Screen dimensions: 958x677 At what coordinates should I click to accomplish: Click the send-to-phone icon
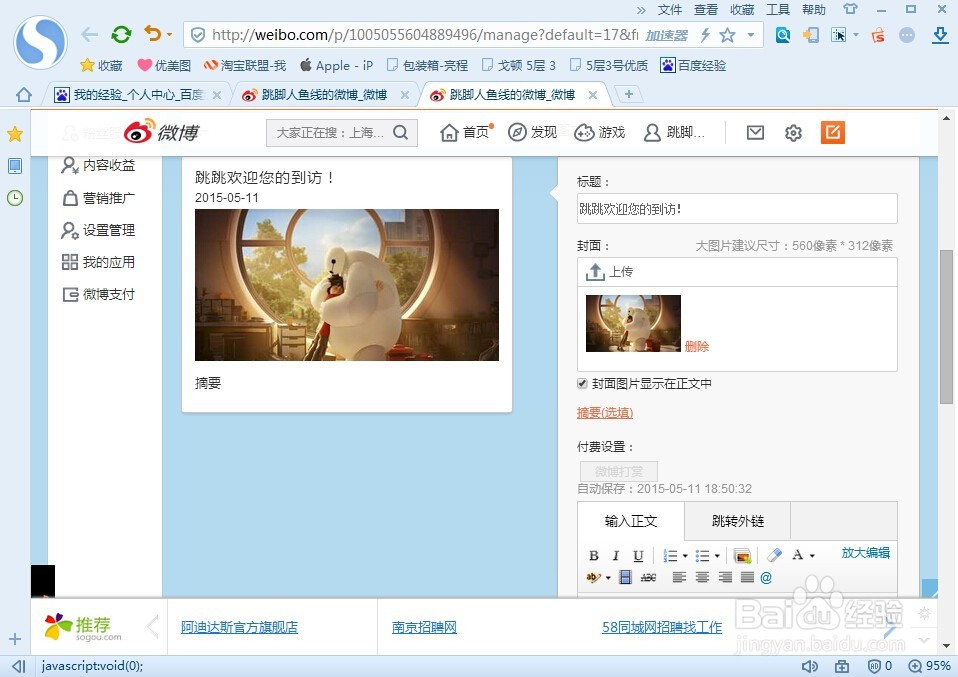[811, 35]
